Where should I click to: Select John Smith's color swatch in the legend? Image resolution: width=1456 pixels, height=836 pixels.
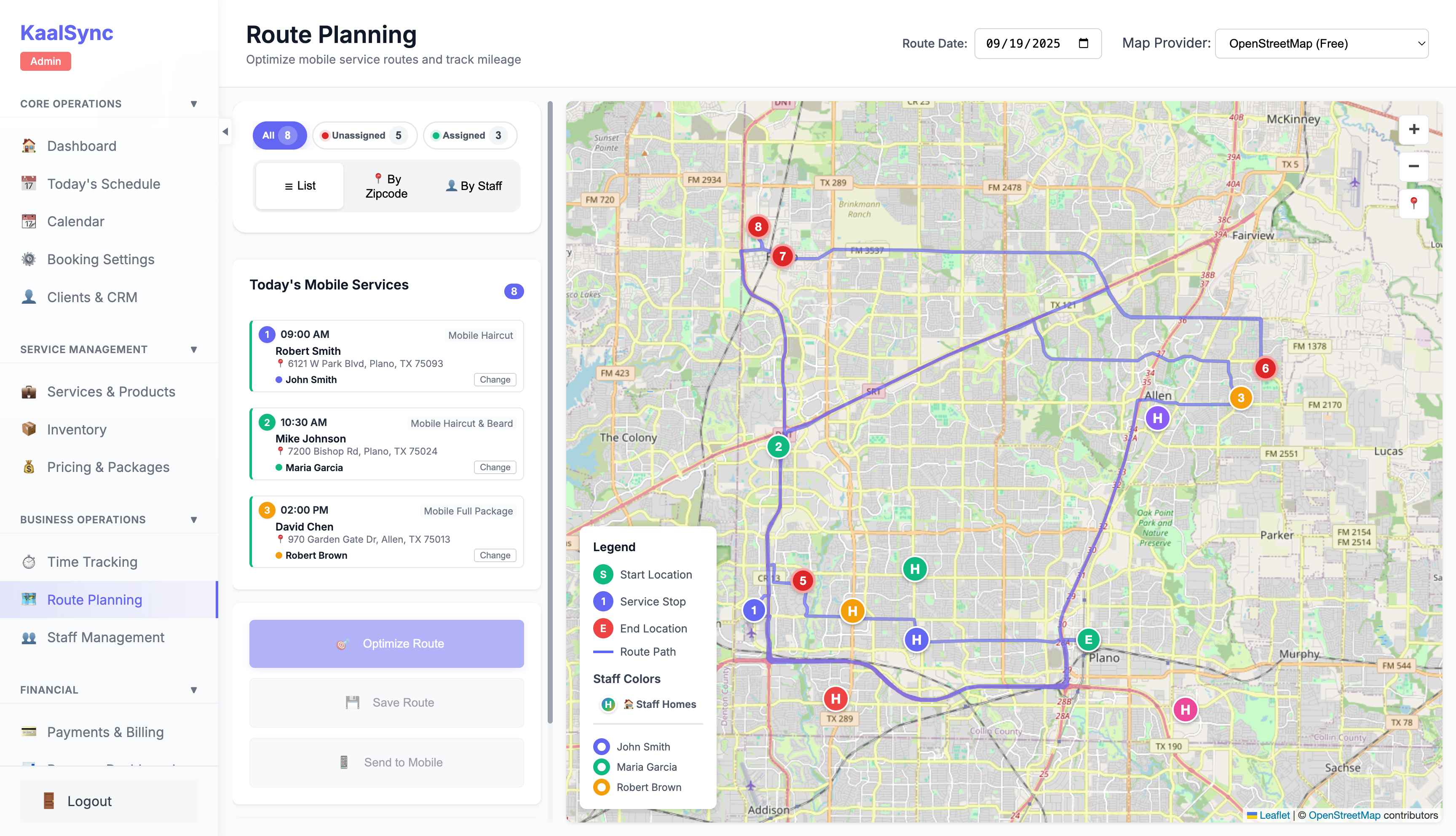(x=602, y=746)
